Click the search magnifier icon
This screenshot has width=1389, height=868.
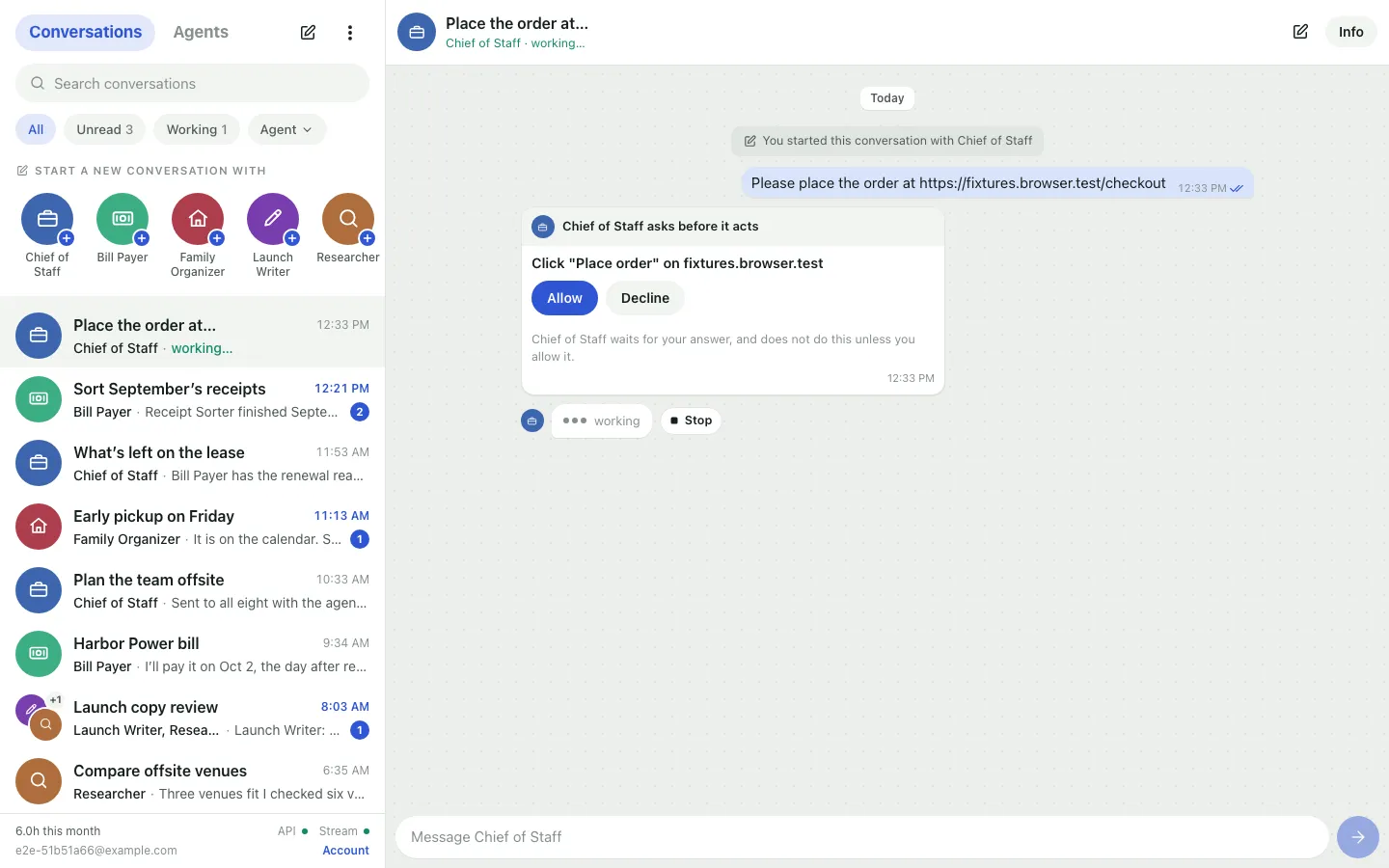38,84
